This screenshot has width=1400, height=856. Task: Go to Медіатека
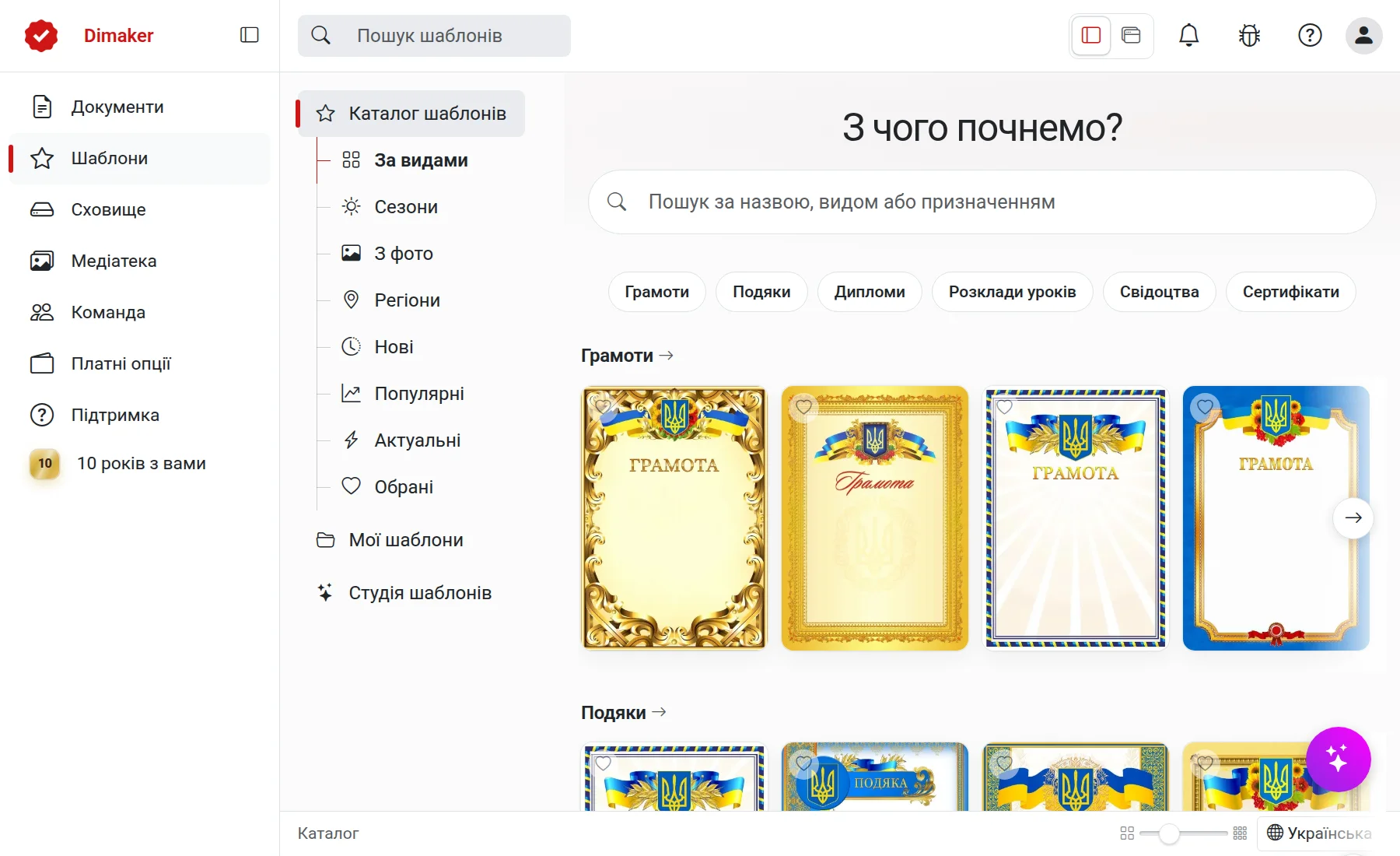[139, 261]
